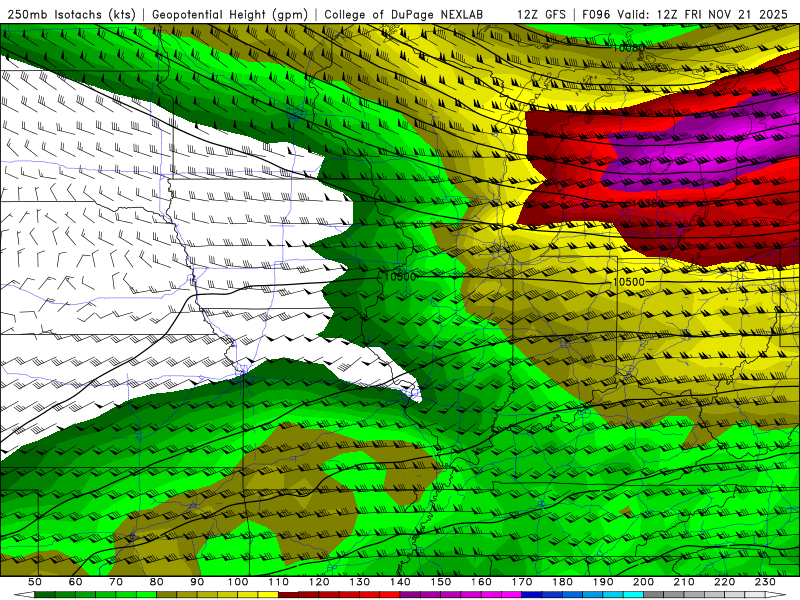
Task: Click the 60 value on the color scale
Action: tap(76, 582)
